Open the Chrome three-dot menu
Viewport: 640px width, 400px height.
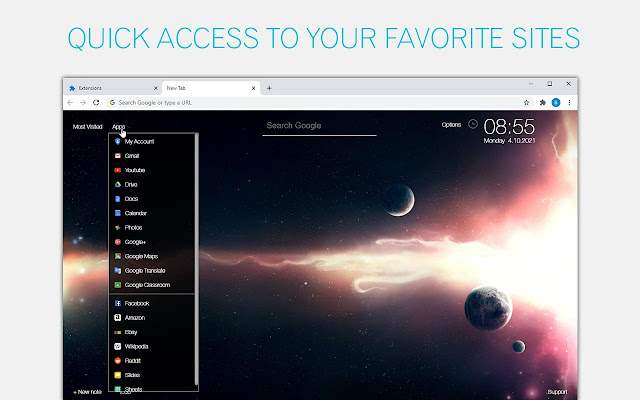(x=569, y=102)
